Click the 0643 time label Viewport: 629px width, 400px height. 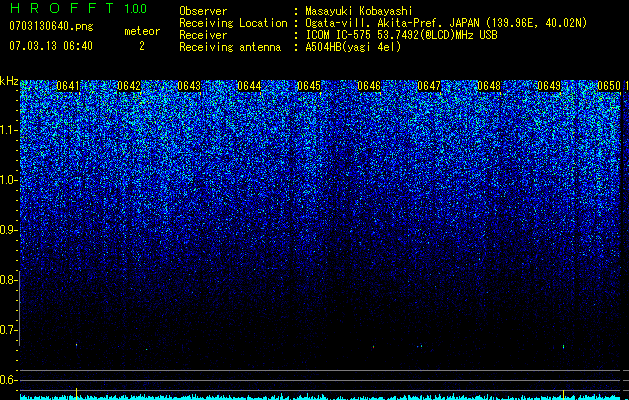[189, 86]
